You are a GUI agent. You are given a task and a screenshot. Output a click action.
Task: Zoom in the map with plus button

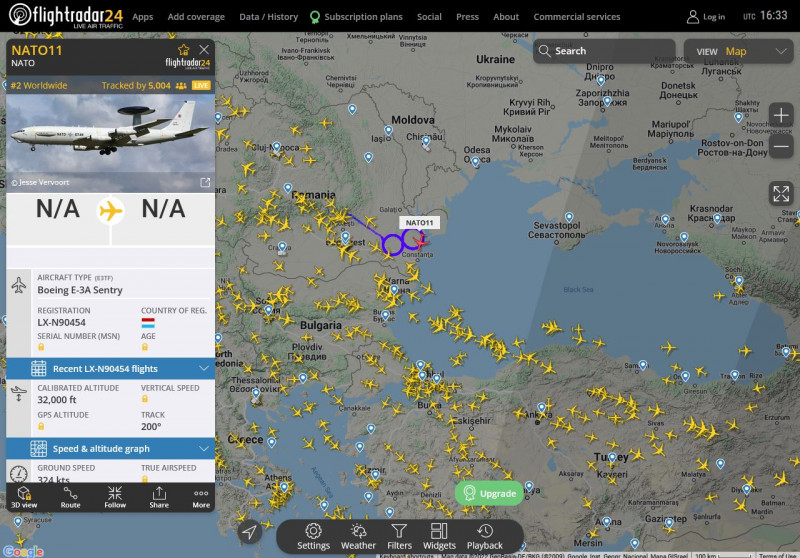coord(781,115)
